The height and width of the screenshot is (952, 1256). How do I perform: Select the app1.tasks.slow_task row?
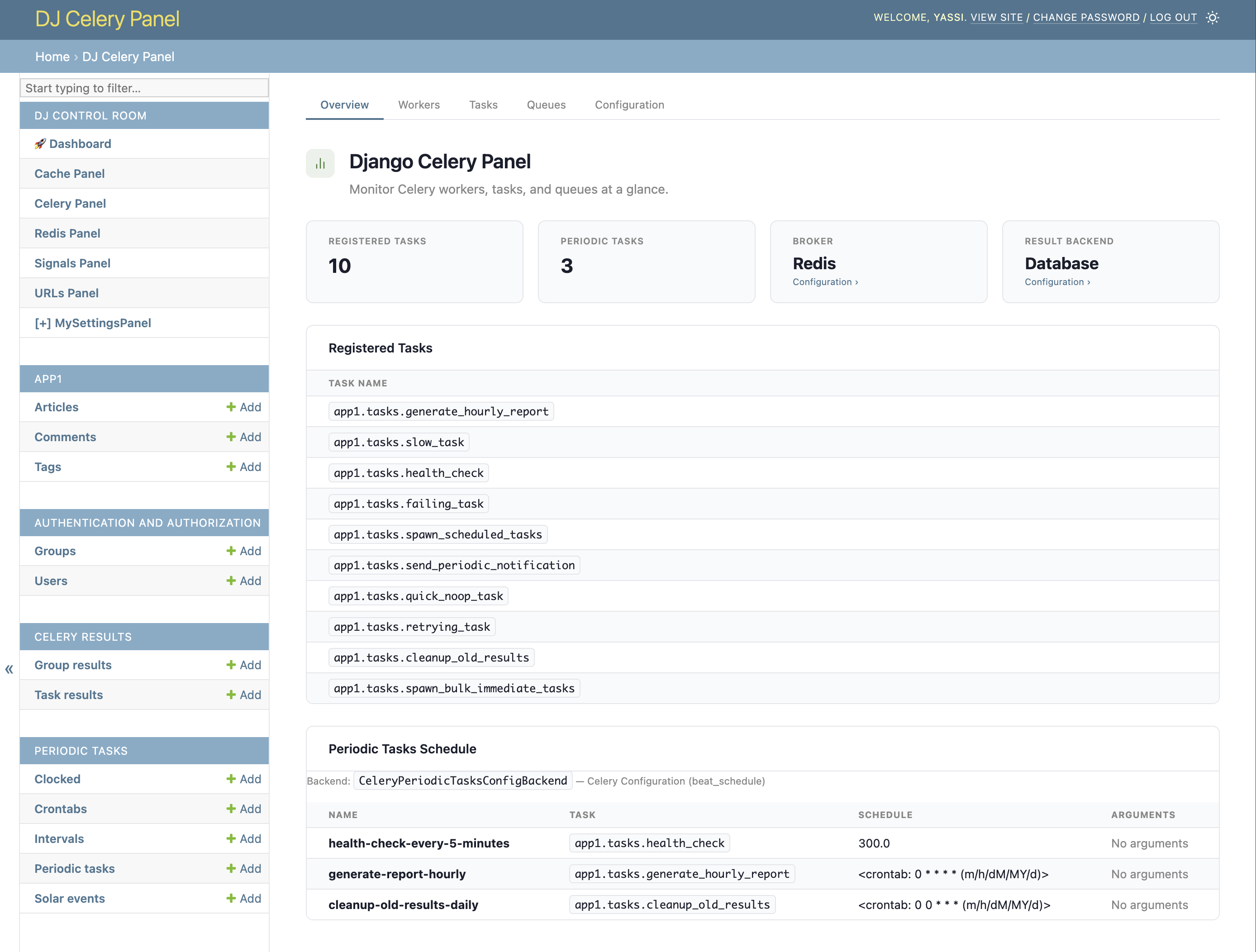(762, 442)
